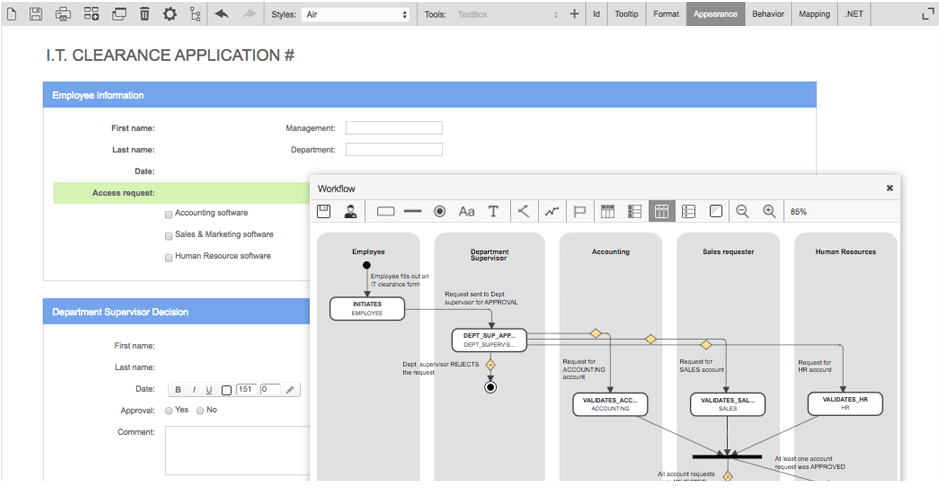
Task: Select the VALIDATES_HR node
Action: 845,403
